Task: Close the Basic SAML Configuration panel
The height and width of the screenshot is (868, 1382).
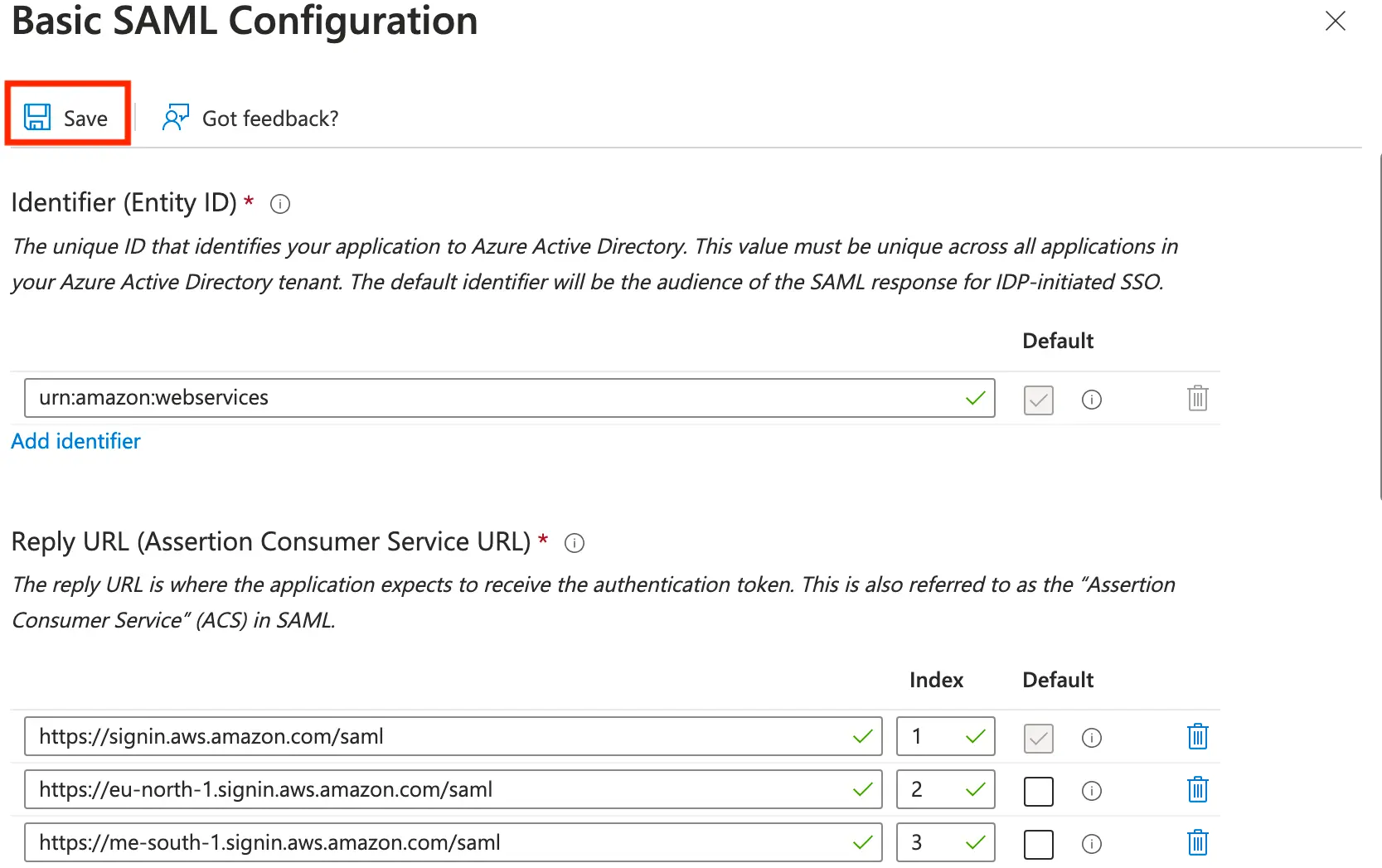Action: click(x=1335, y=21)
